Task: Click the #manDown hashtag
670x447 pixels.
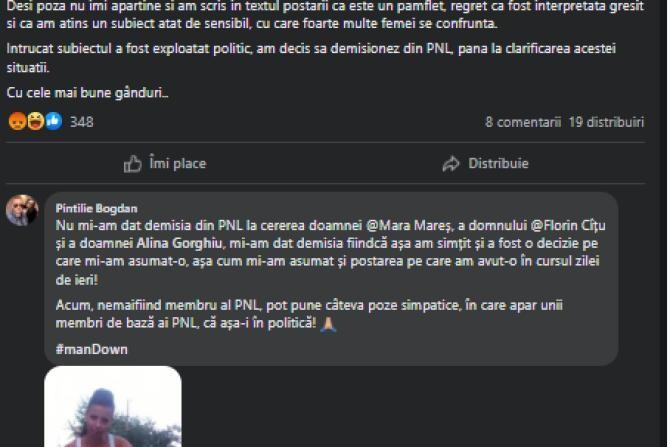Action: 91,350
